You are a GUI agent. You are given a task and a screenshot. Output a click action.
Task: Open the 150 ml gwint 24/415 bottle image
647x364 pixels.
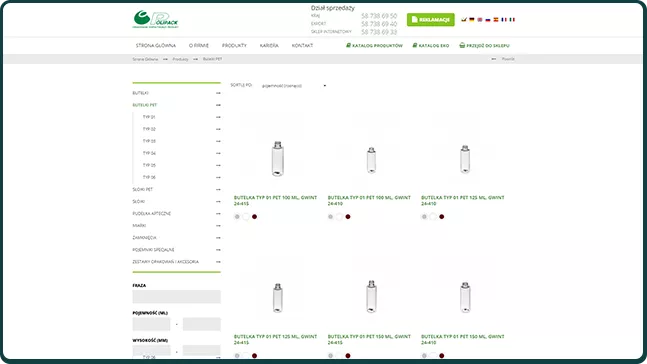(x=371, y=297)
